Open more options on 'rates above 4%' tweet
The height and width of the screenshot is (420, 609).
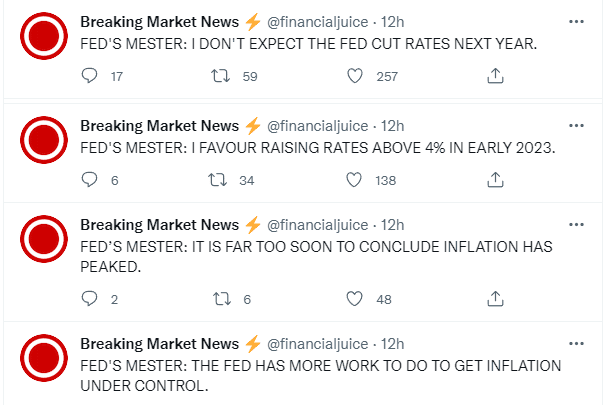576,125
